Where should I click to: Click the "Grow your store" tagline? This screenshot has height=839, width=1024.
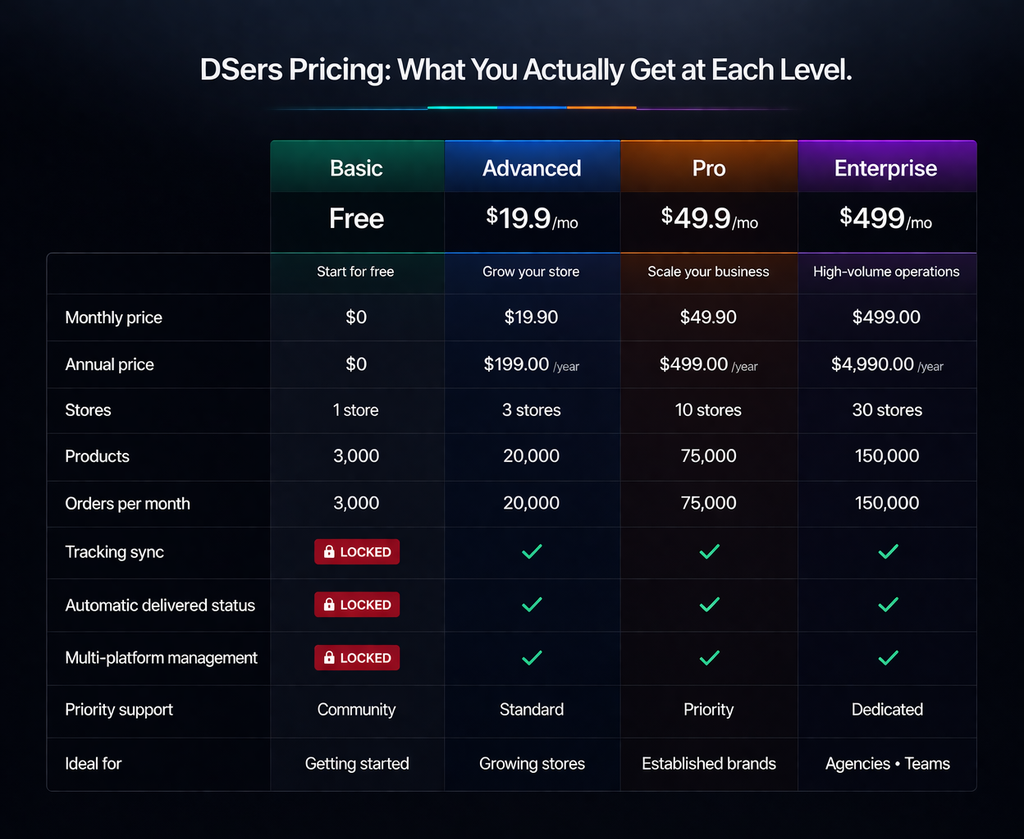(531, 272)
